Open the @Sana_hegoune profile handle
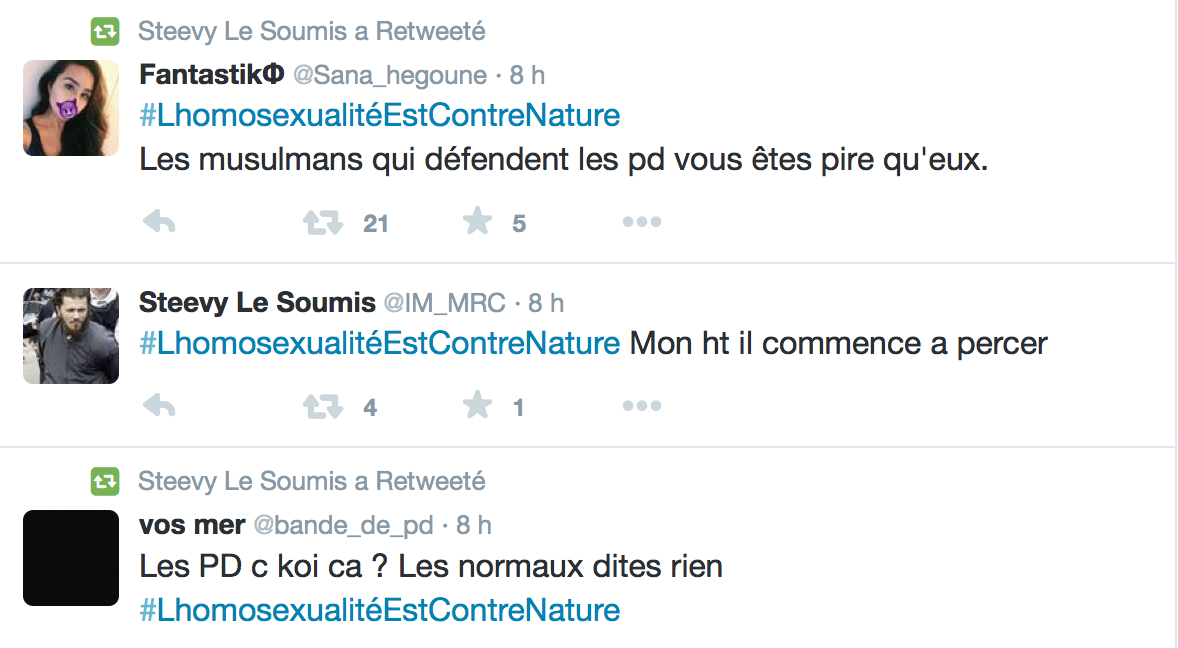The width and height of the screenshot is (1178, 648). 390,75
